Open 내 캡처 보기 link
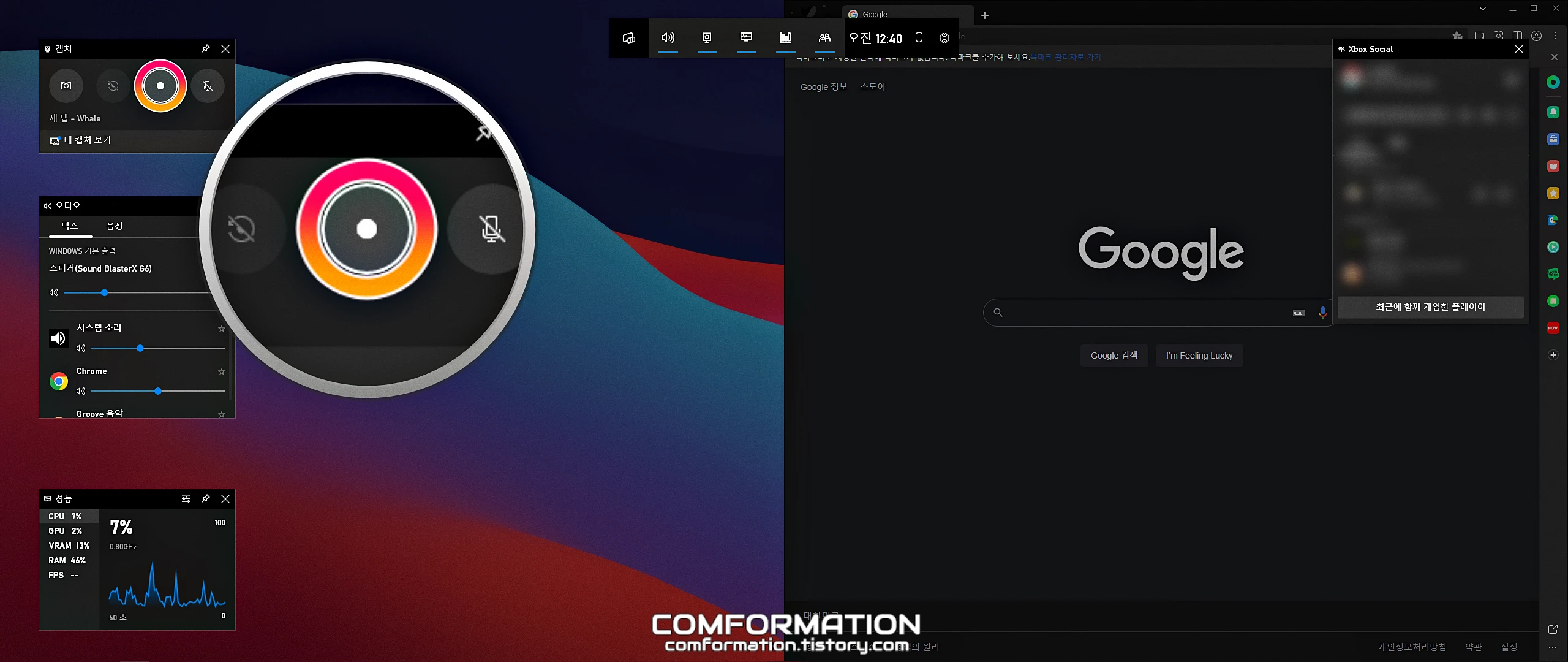The image size is (1568, 662). tap(87, 140)
